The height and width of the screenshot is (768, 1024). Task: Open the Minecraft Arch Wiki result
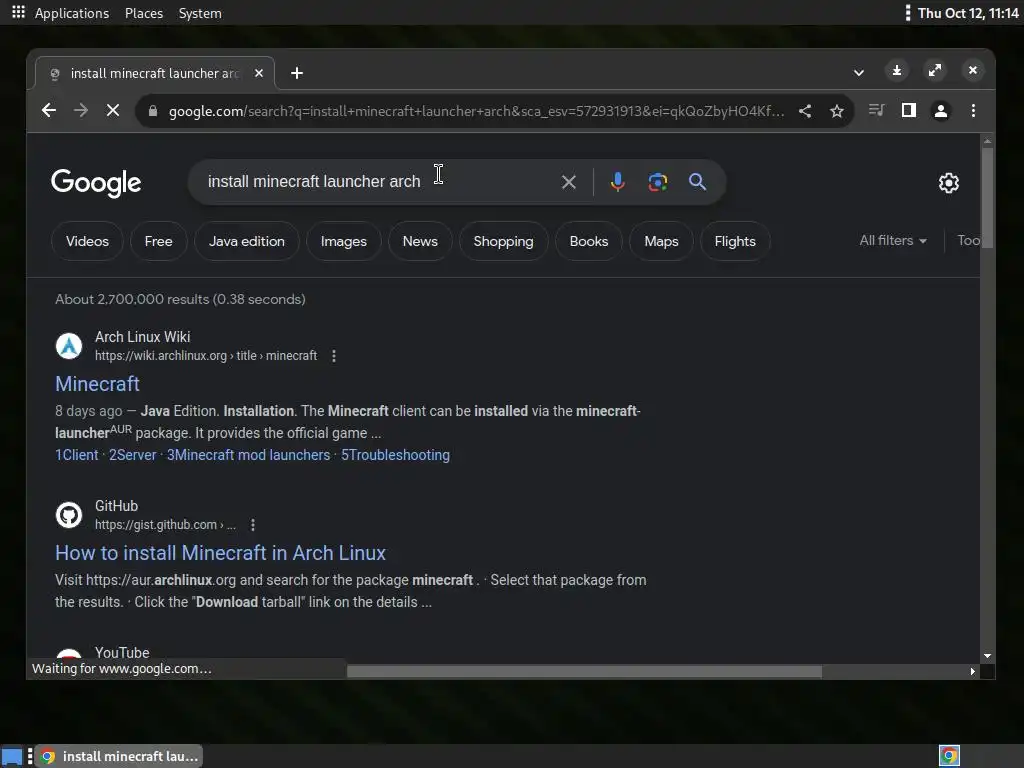pyautogui.click(x=97, y=384)
